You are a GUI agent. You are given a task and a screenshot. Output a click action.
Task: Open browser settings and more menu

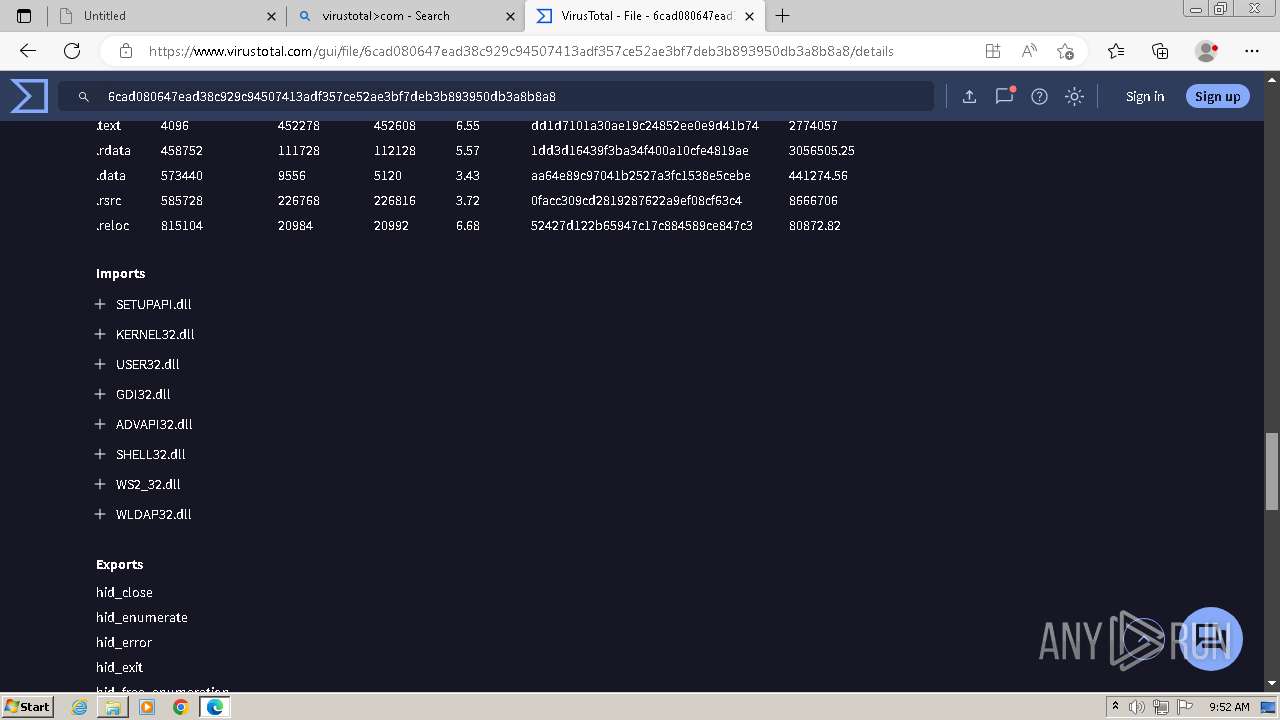coord(1252,51)
